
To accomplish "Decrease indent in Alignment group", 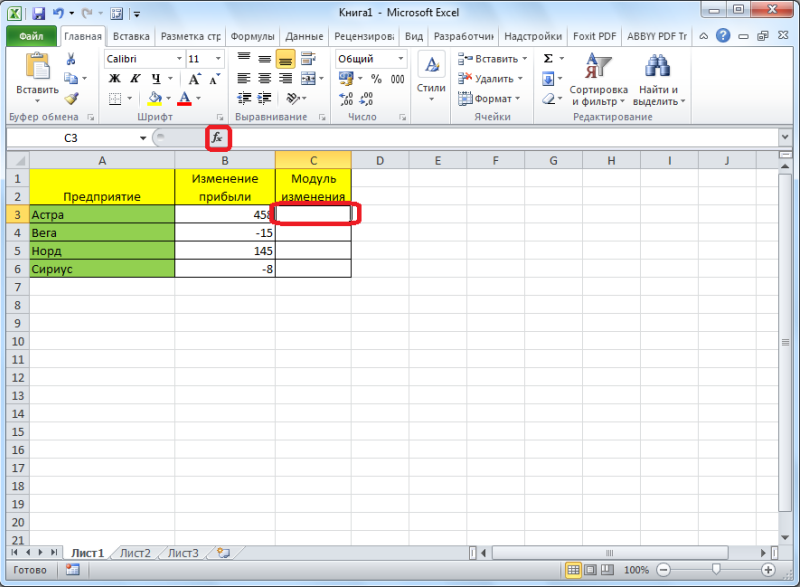I will (244, 98).
